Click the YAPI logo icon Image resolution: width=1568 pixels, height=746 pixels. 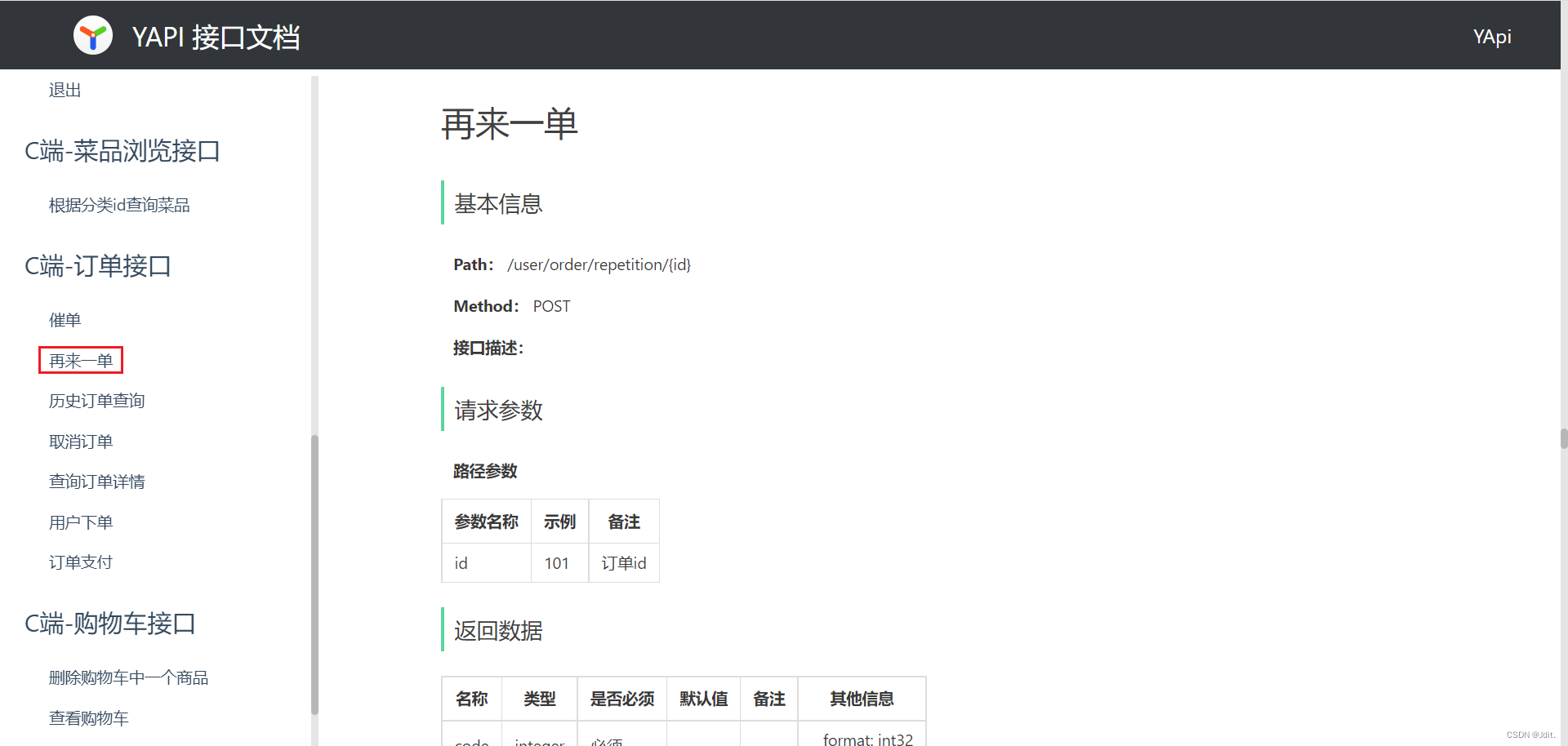[92, 34]
